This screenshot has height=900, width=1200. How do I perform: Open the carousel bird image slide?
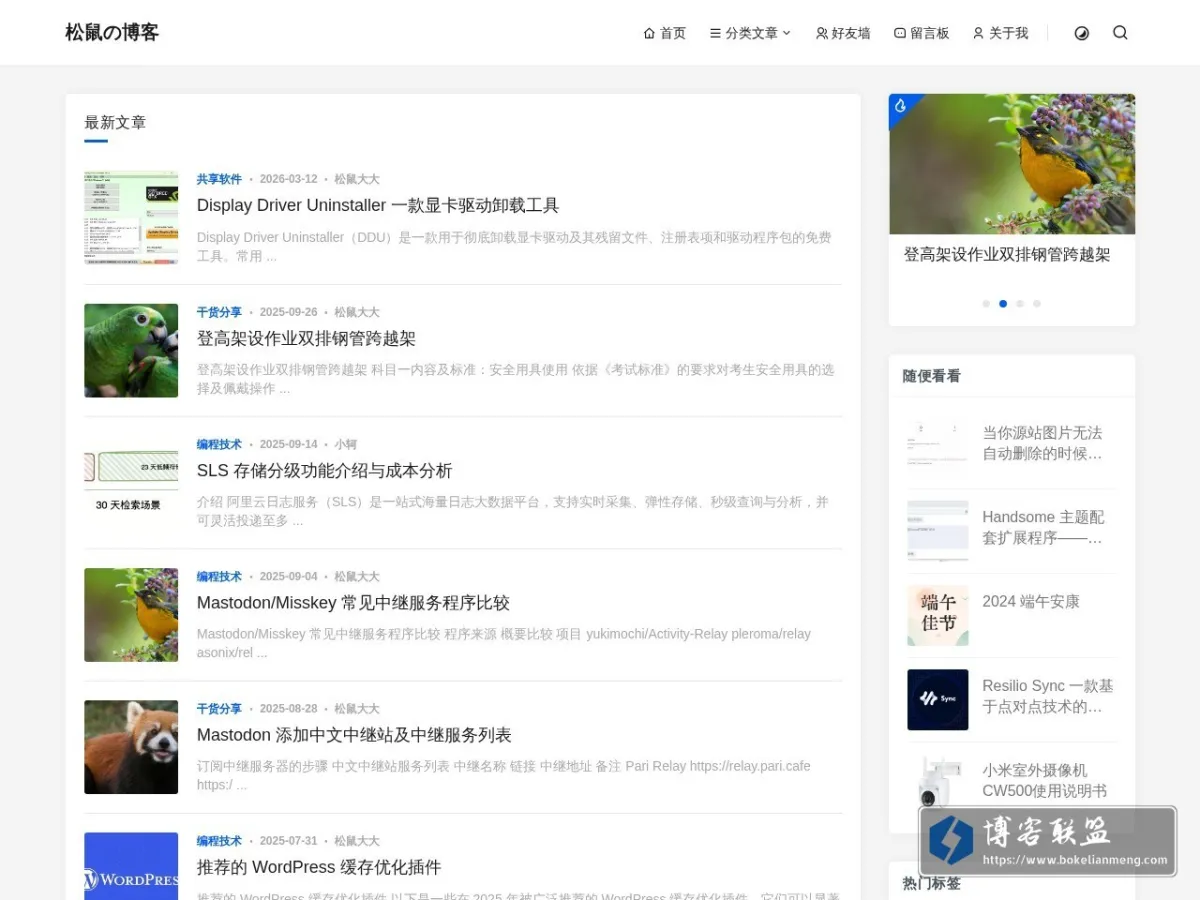pos(1012,164)
